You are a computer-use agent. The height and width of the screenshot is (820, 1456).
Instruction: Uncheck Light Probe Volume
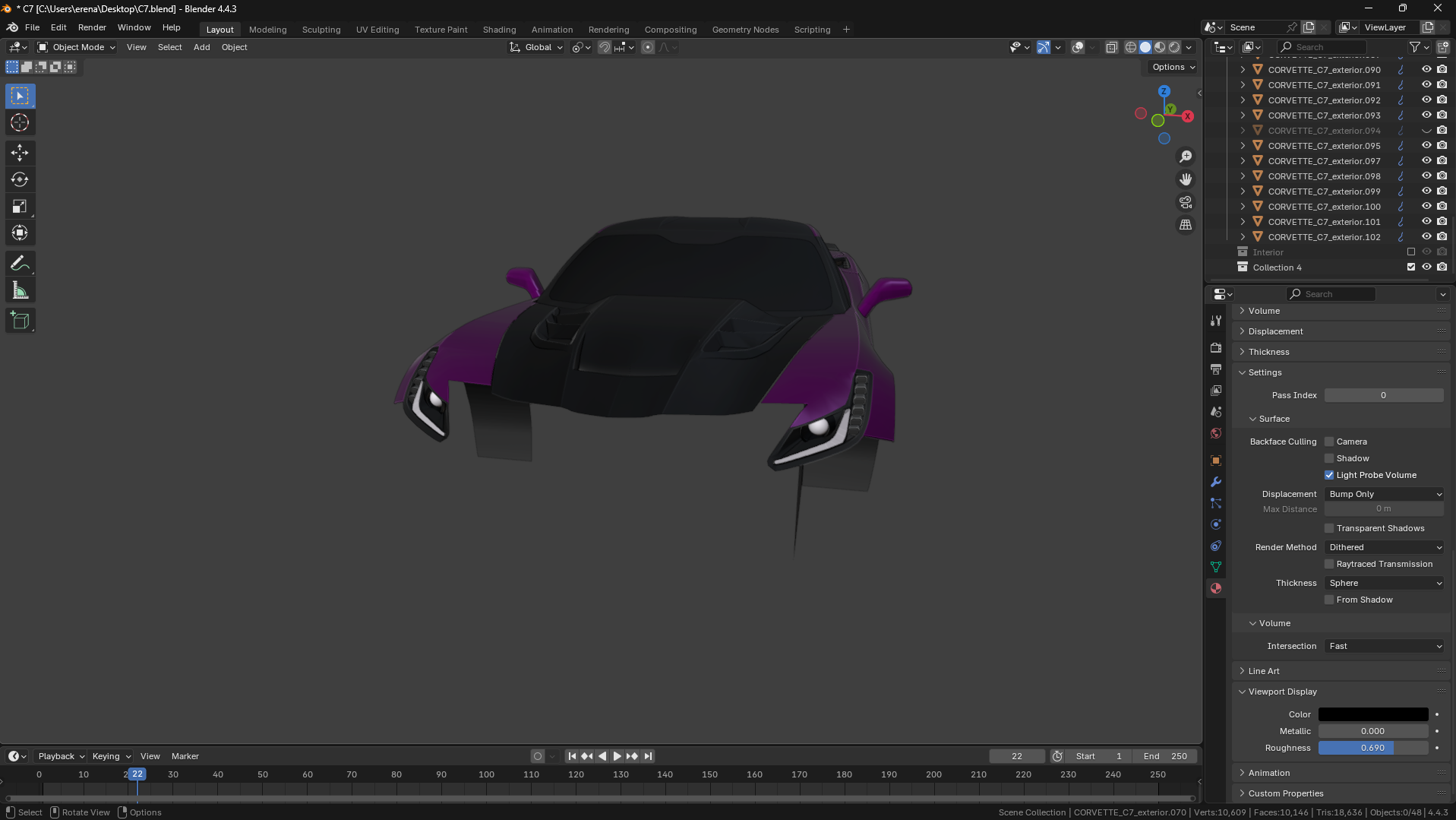[1329, 475]
